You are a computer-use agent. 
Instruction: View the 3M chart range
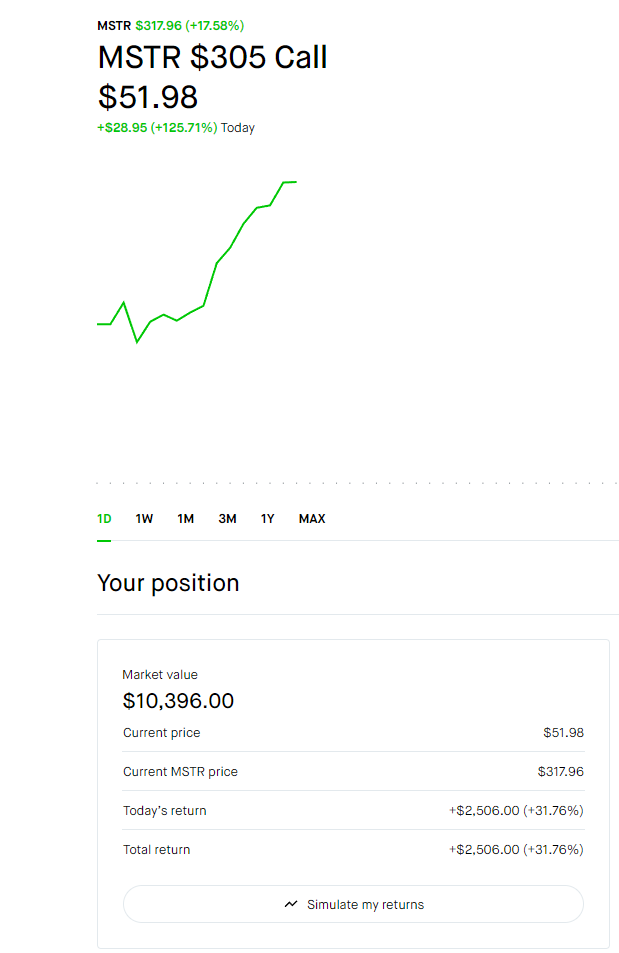click(227, 518)
